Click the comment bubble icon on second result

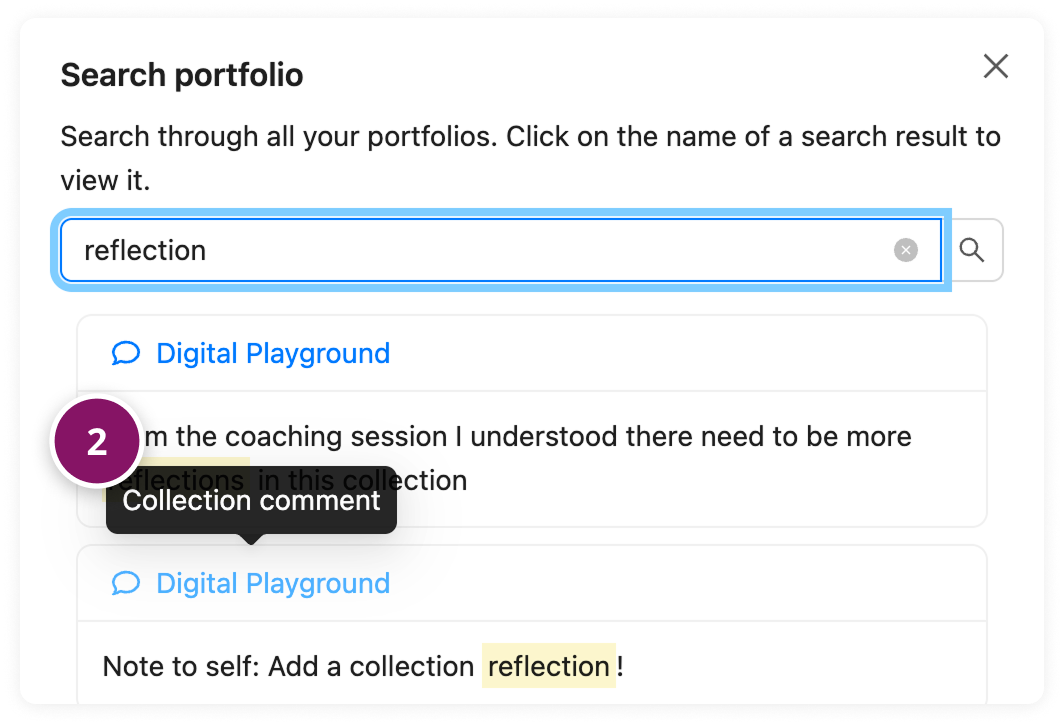[x=126, y=584]
